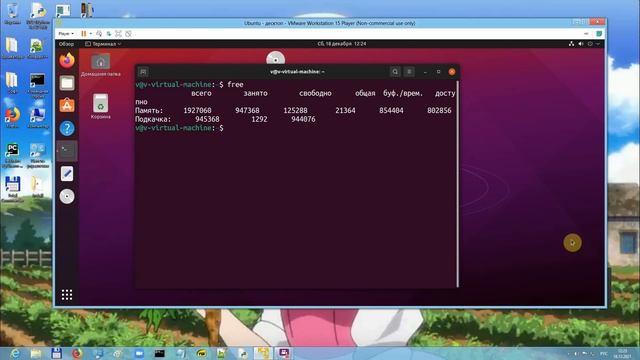Viewport: 640px width, 360px height.
Task: Open the disc icon in the dock
Action: click(x=67, y=196)
